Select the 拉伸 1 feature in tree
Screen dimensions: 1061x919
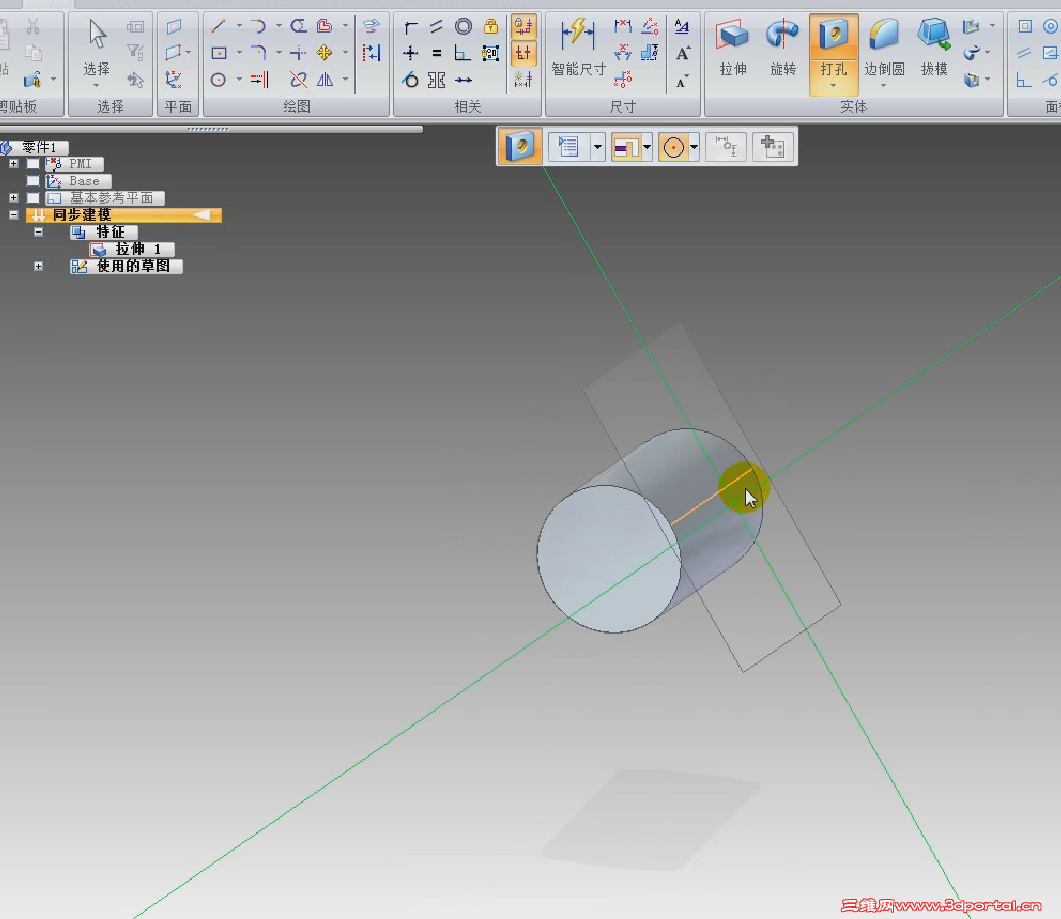pyautogui.click(x=133, y=249)
